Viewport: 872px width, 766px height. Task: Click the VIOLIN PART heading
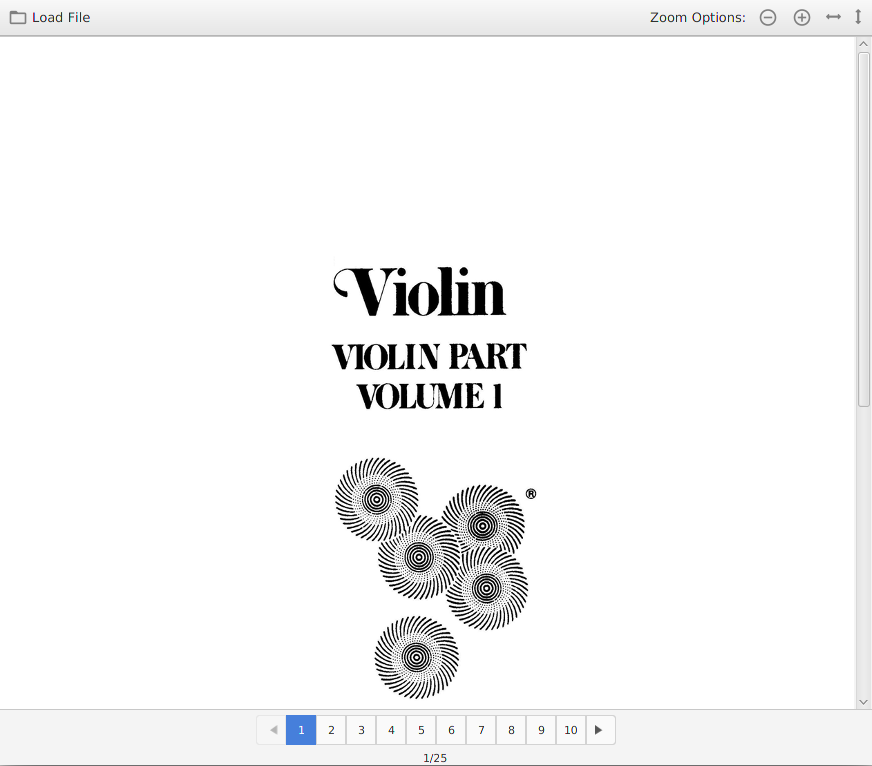(429, 357)
